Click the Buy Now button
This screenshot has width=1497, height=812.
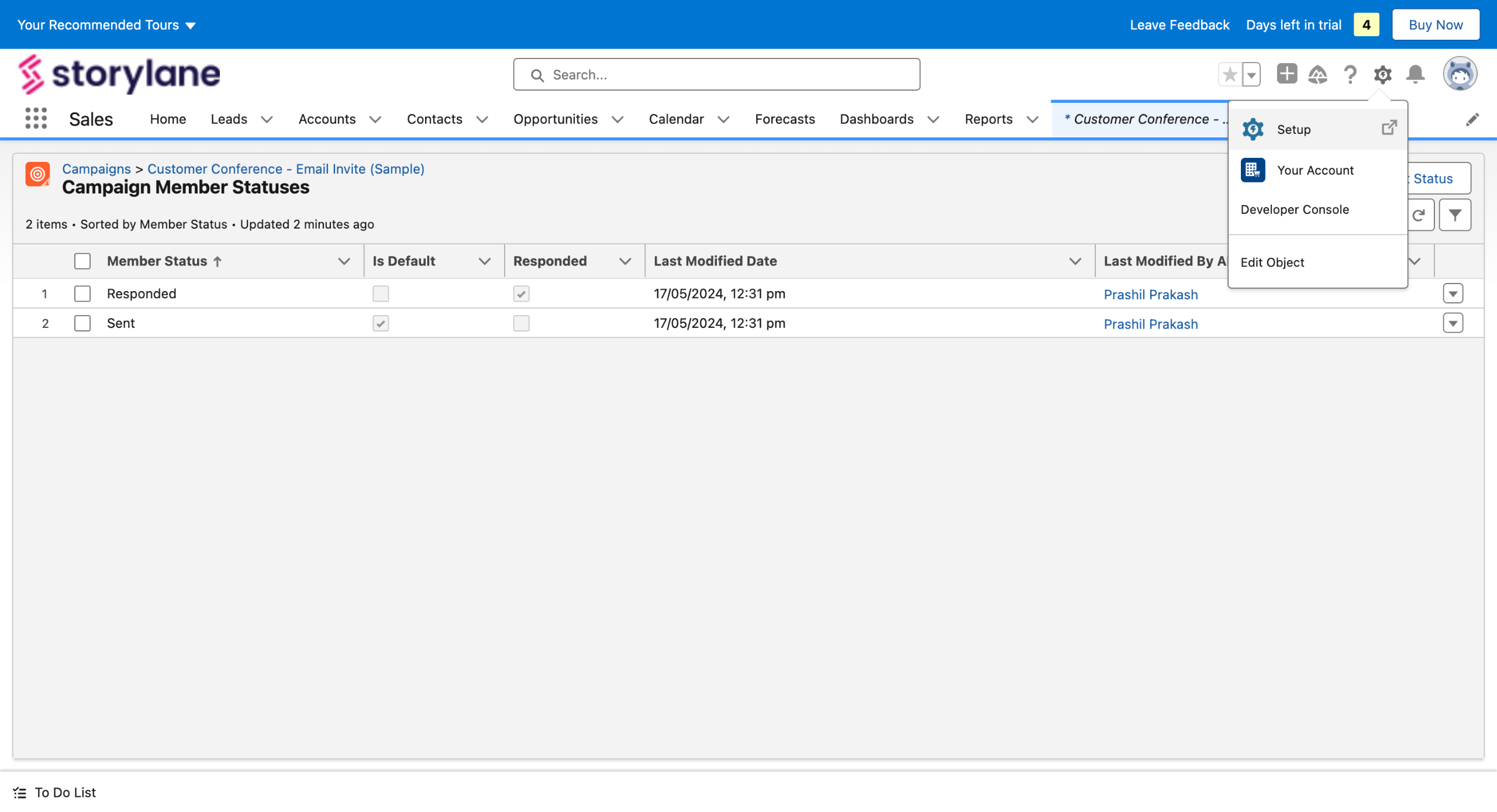point(1436,25)
